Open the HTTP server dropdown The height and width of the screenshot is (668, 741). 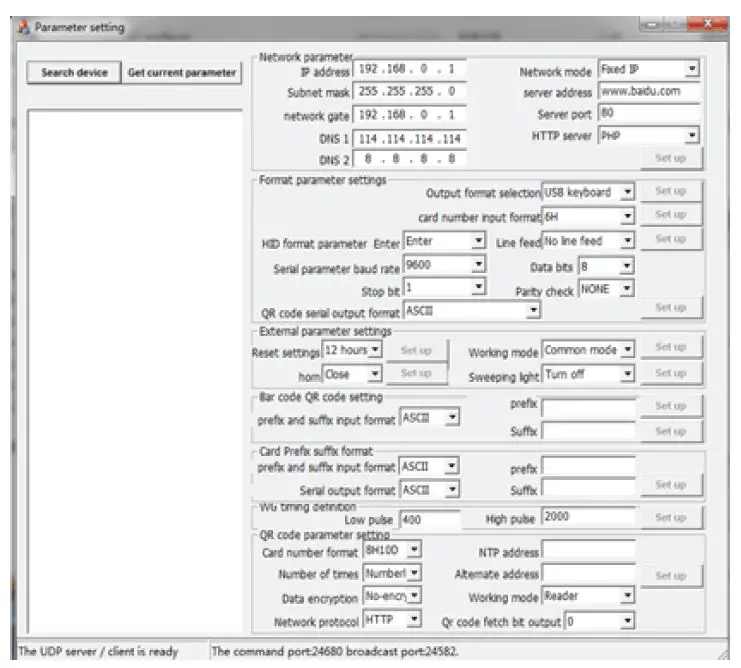point(692,136)
